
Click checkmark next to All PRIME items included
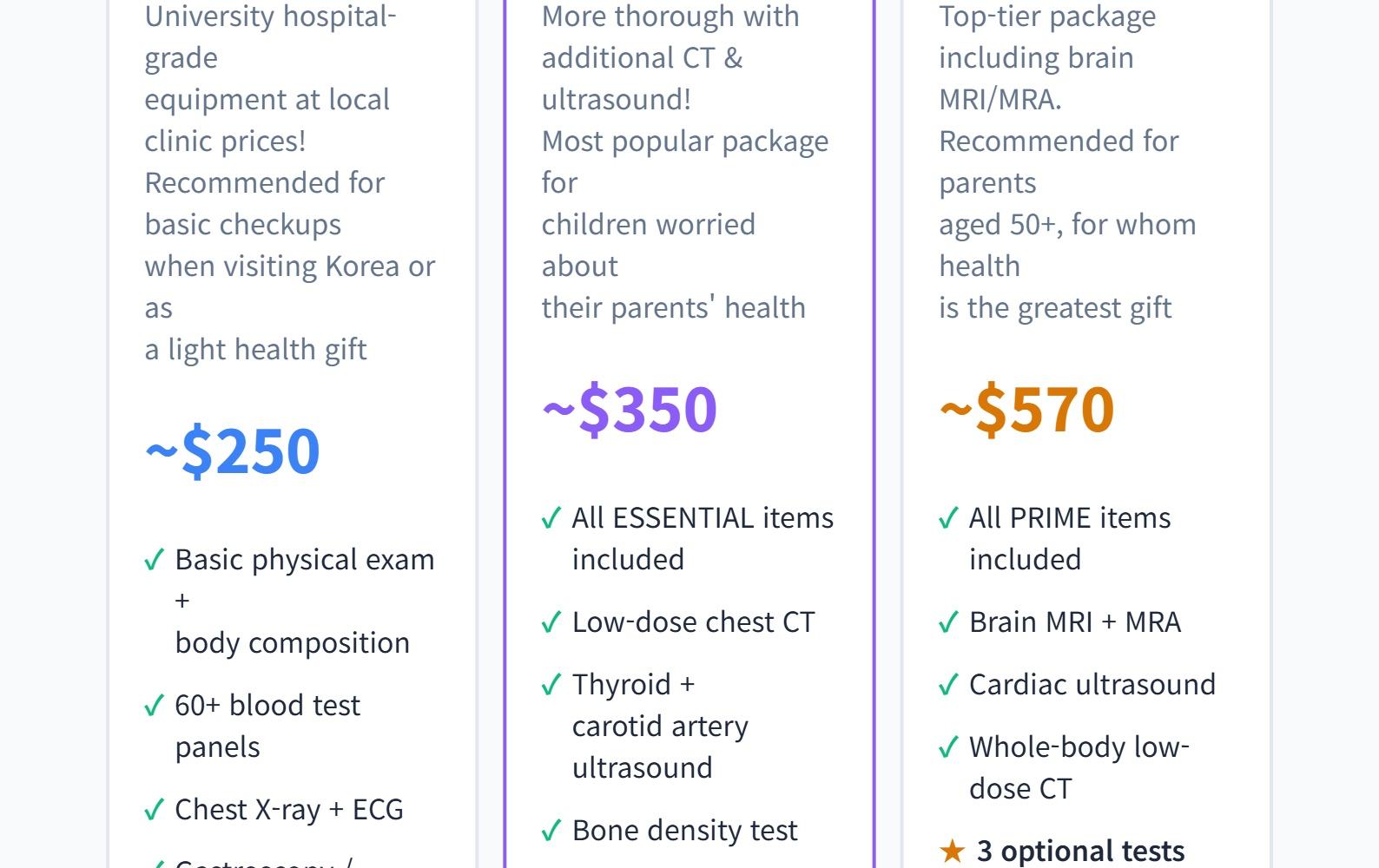click(948, 518)
